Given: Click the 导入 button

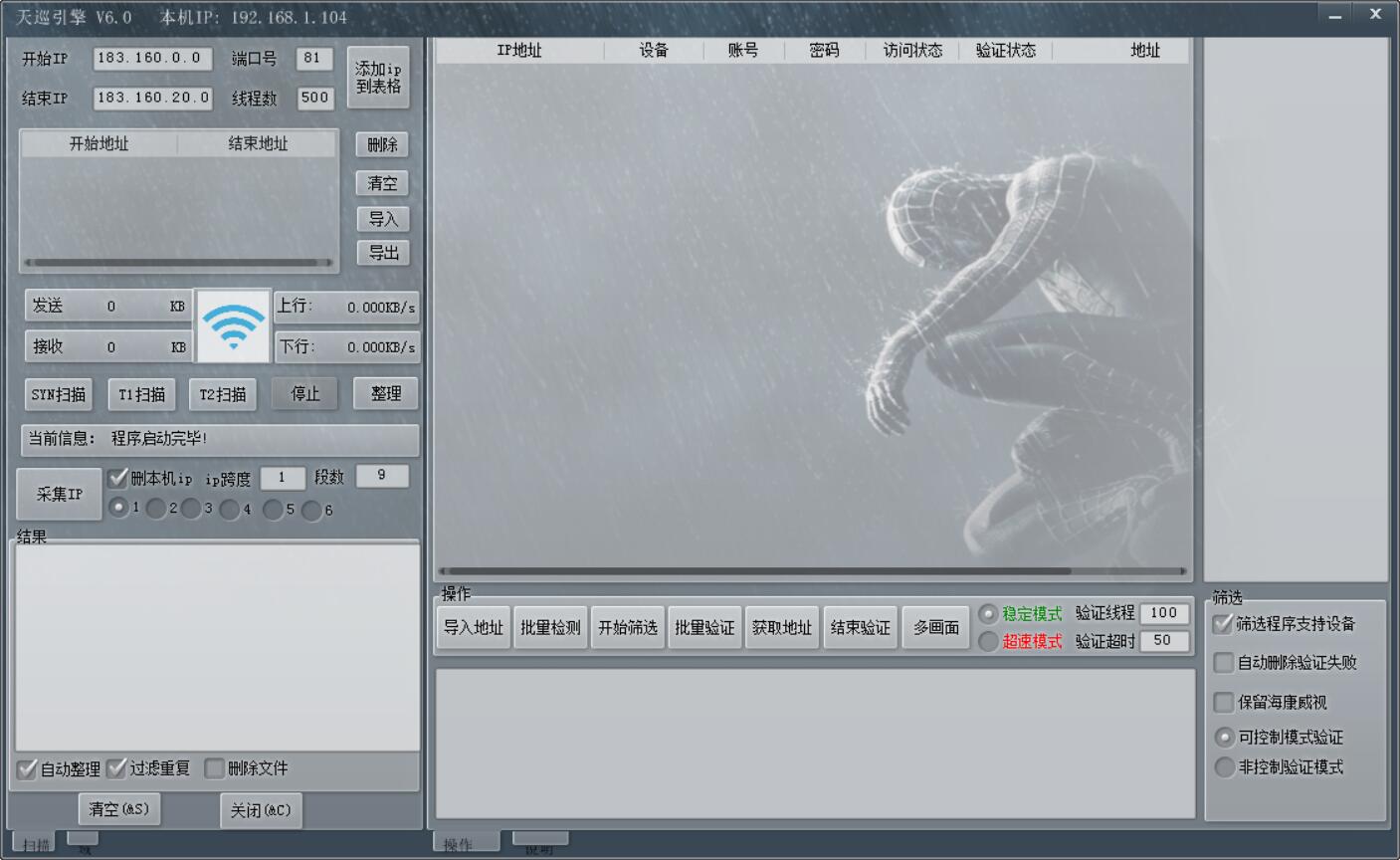Looking at the screenshot, I should pyautogui.click(x=382, y=219).
